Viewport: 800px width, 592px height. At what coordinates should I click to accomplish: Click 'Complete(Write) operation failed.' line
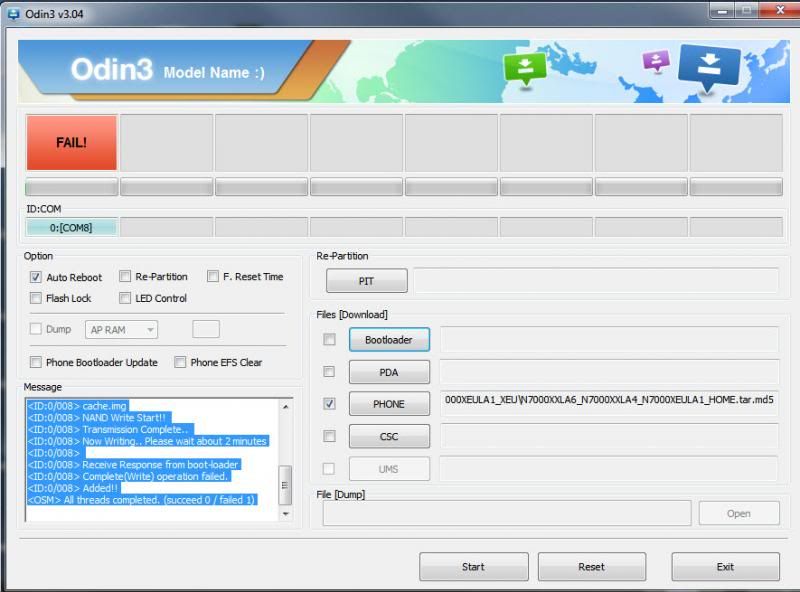coord(129,476)
